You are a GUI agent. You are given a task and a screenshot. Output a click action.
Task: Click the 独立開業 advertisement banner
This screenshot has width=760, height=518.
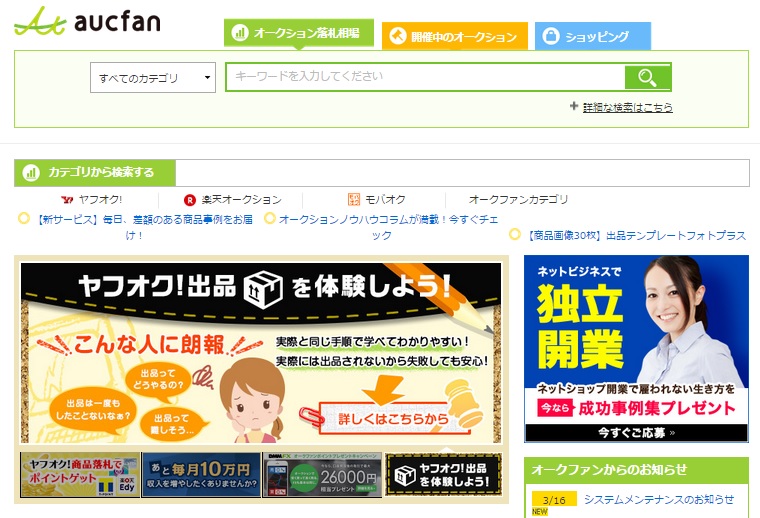tap(636, 349)
